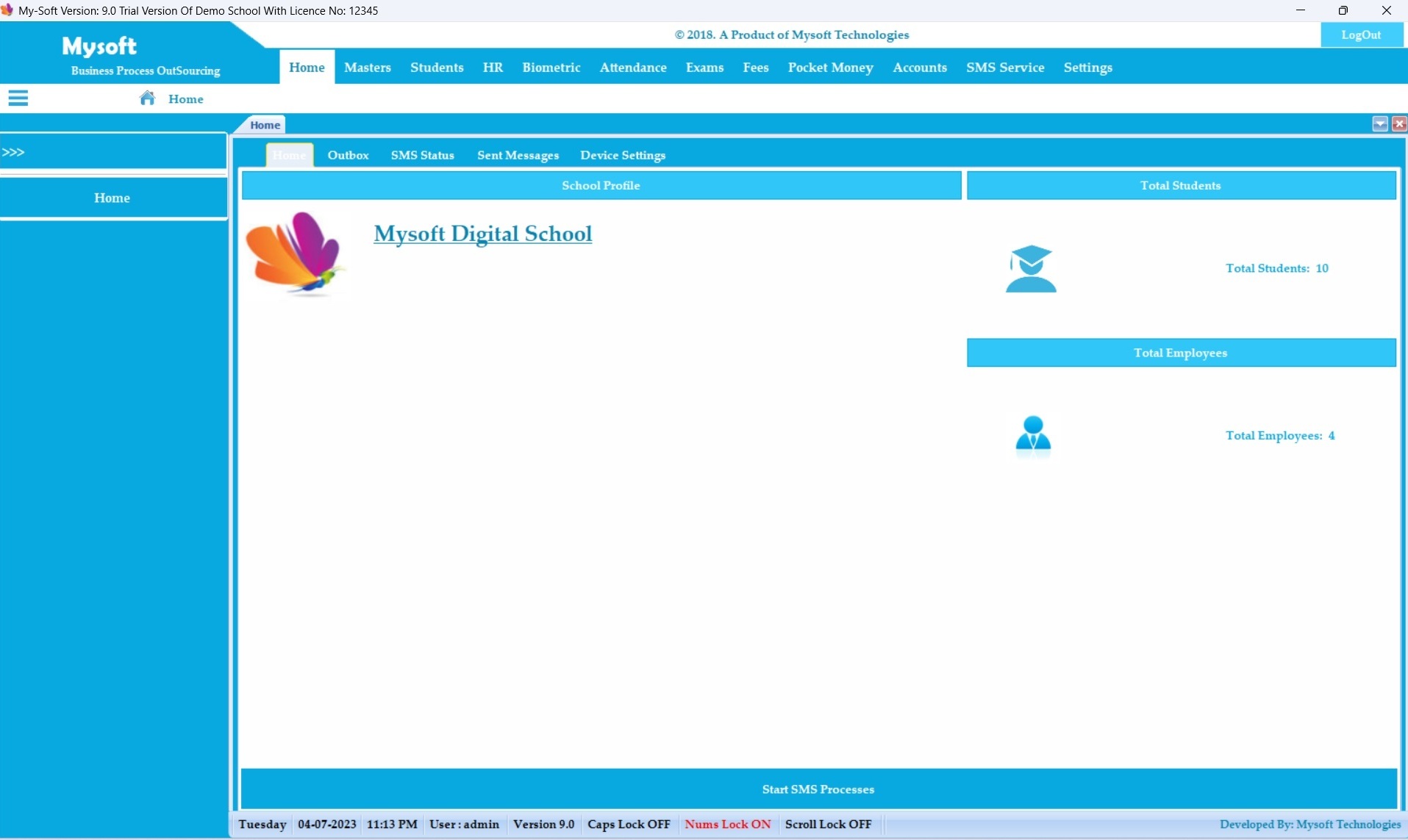Open the Students menu
The image size is (1408, 840).
[437, 68]
